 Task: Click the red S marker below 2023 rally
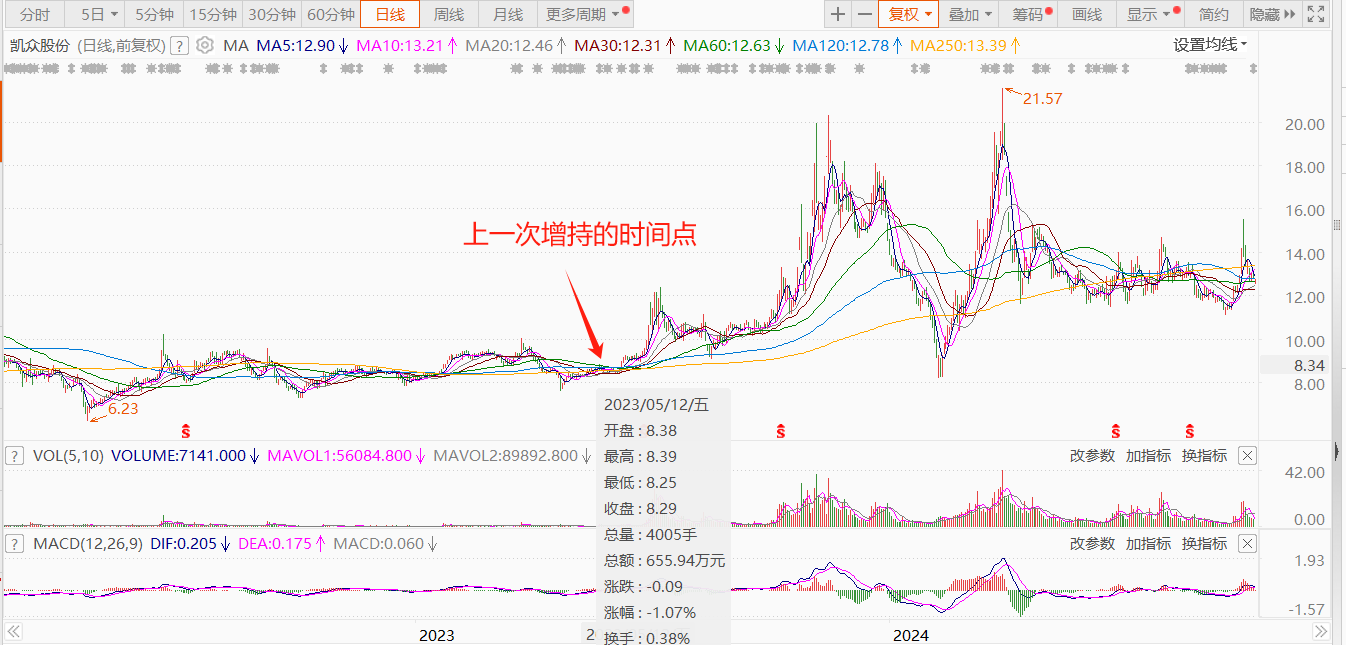click(x=780, y=431)
